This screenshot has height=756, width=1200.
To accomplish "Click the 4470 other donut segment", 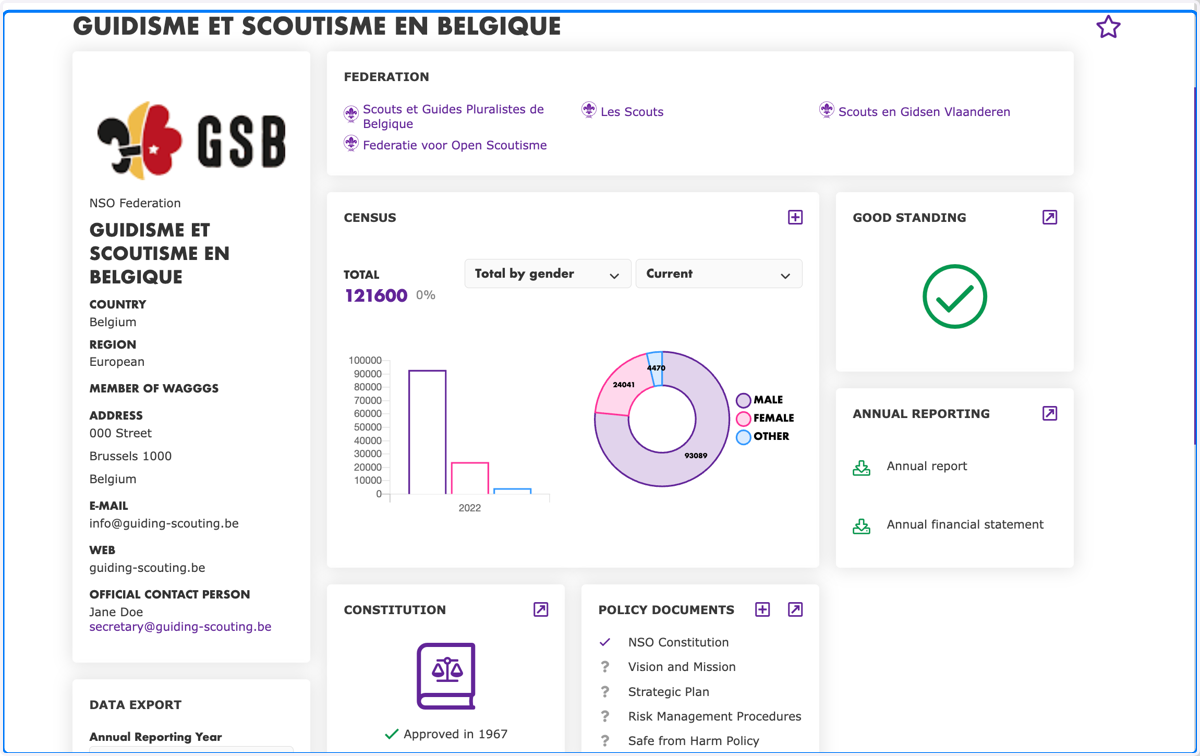I will coord(656,367).
